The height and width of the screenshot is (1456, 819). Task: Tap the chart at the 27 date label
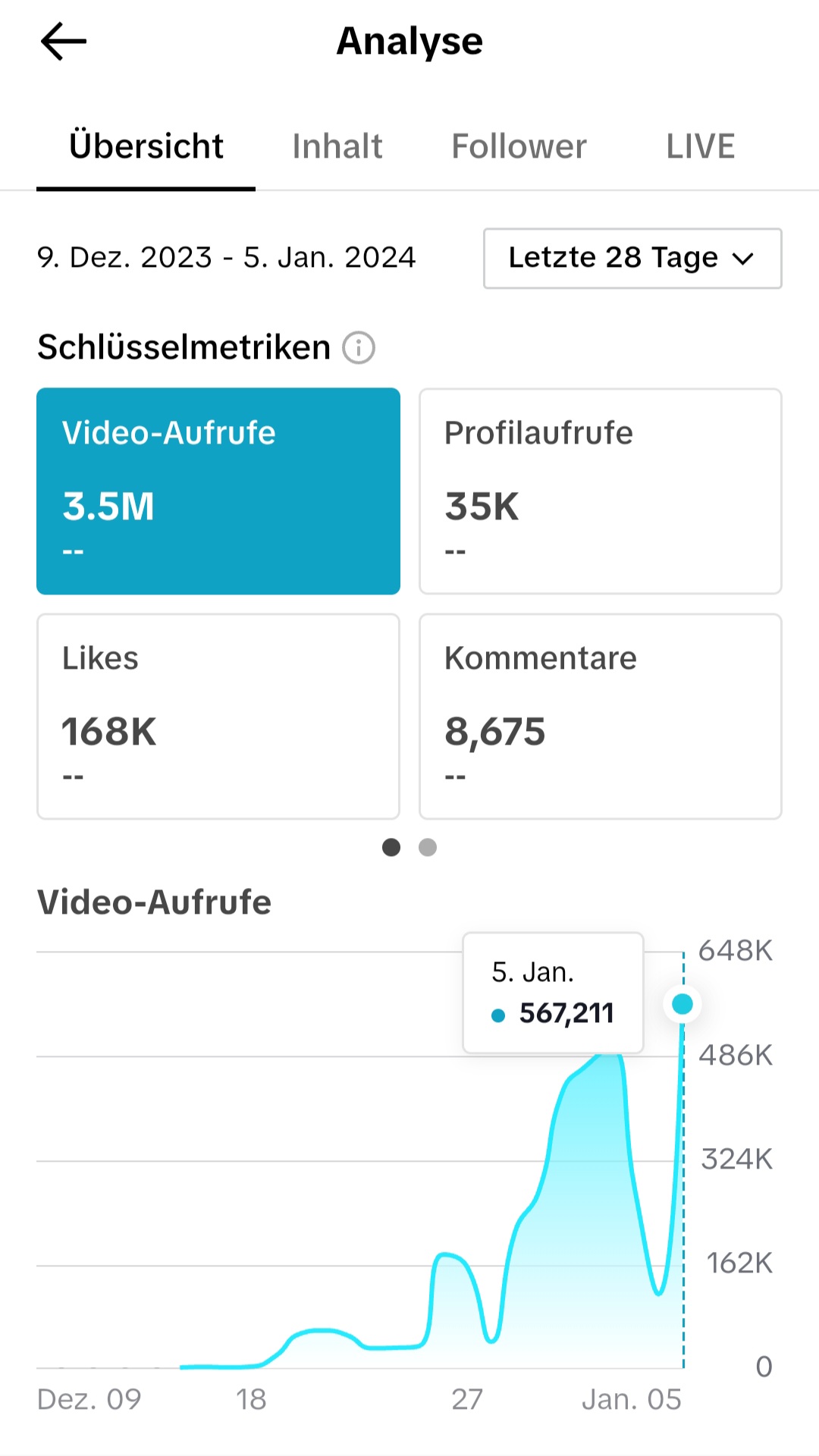click(467, 1399)
